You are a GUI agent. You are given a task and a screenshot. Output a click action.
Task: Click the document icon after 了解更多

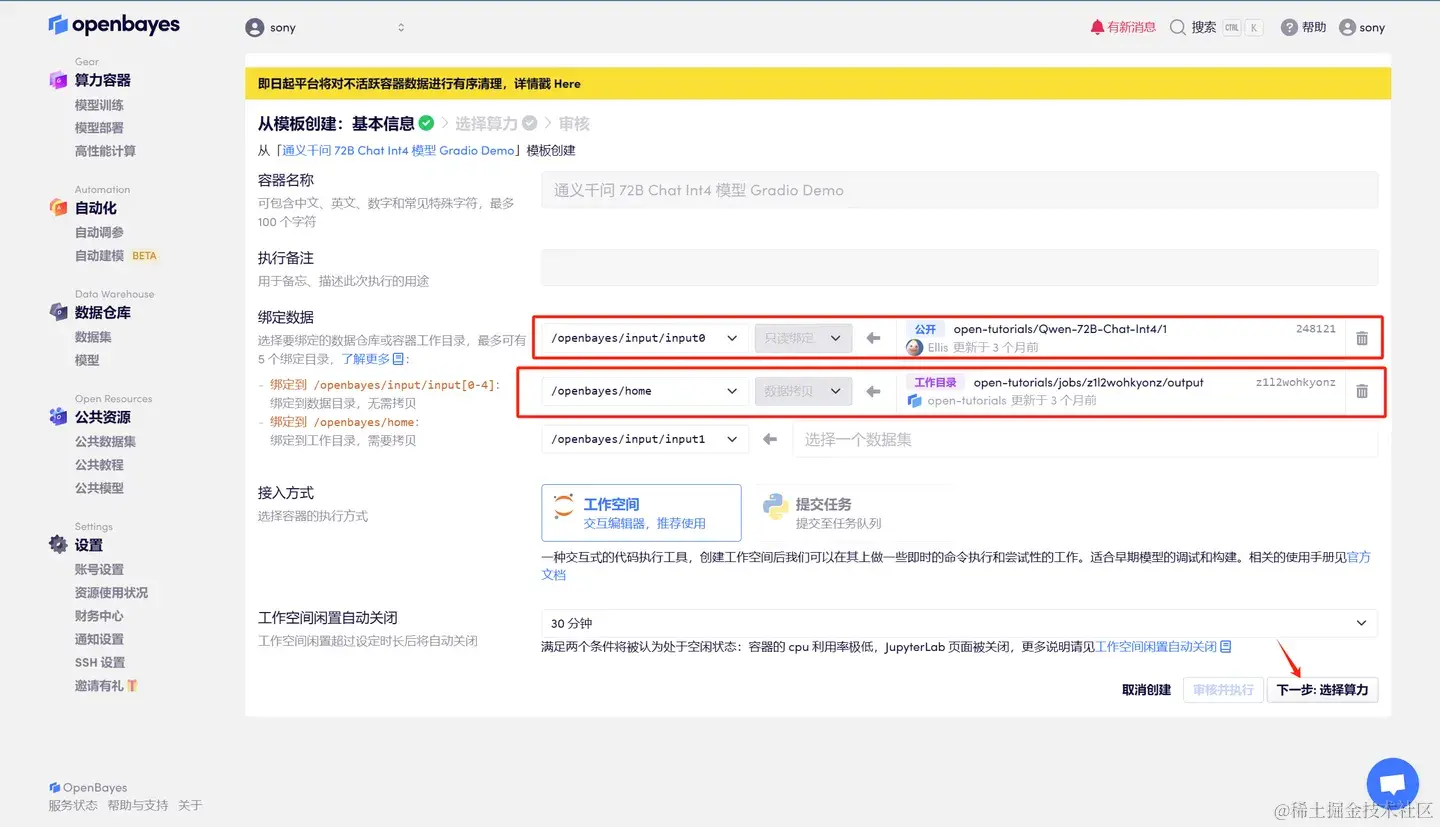tap(398, 359)
